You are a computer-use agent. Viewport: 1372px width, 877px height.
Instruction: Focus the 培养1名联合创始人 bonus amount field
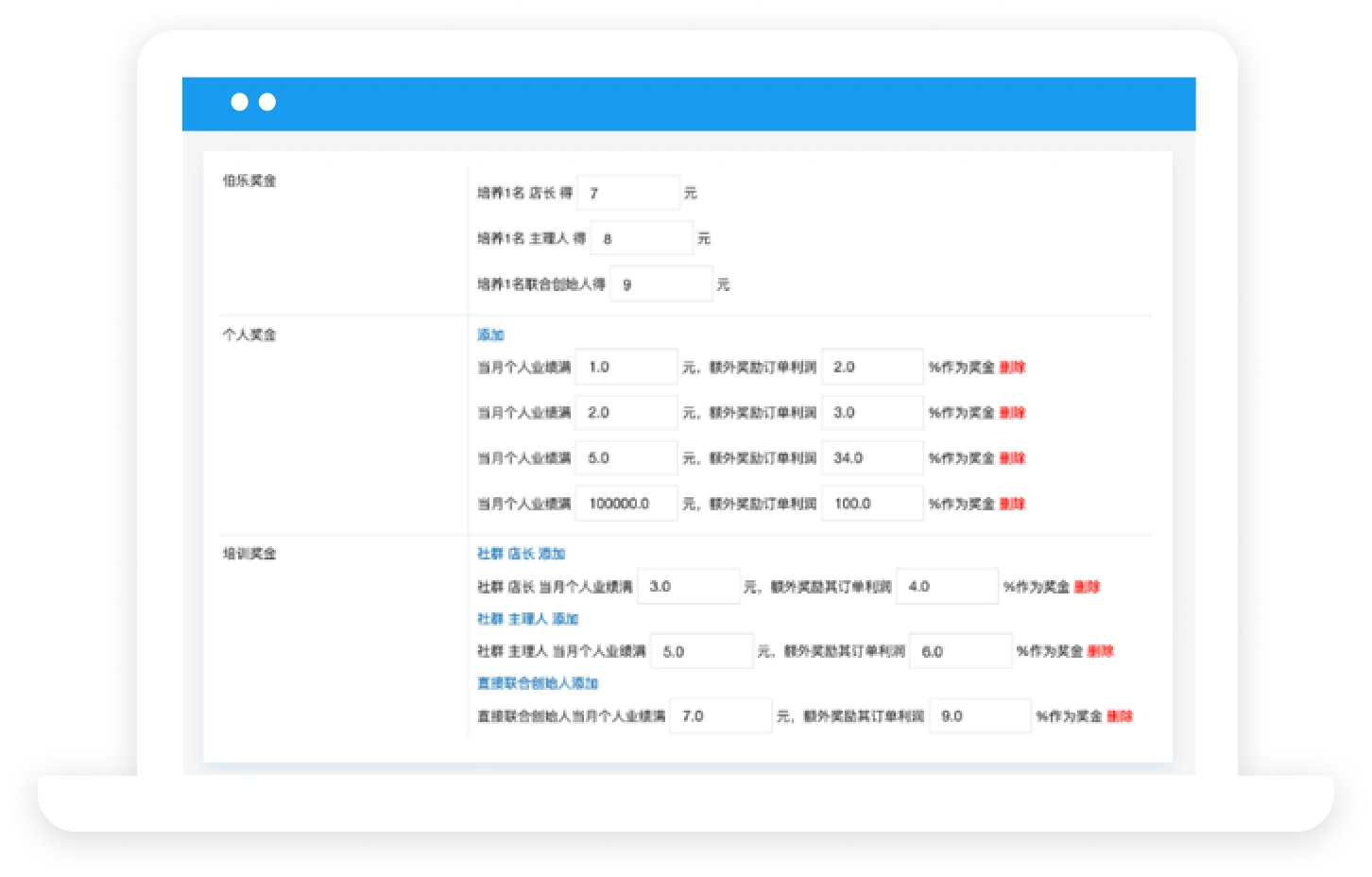[660, 284]
